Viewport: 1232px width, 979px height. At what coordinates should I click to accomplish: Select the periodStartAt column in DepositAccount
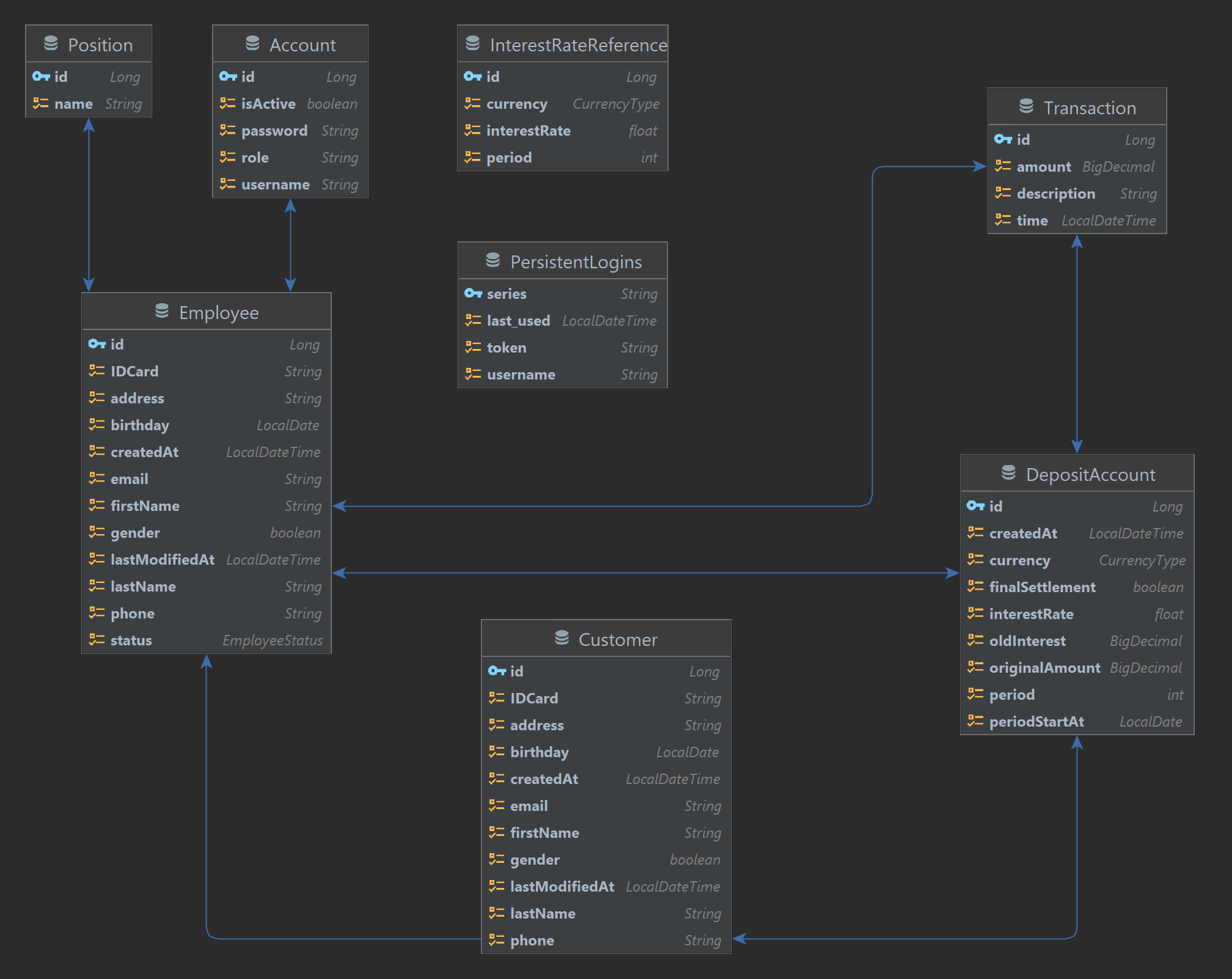pyautogui.click(x=1077, y=721)
